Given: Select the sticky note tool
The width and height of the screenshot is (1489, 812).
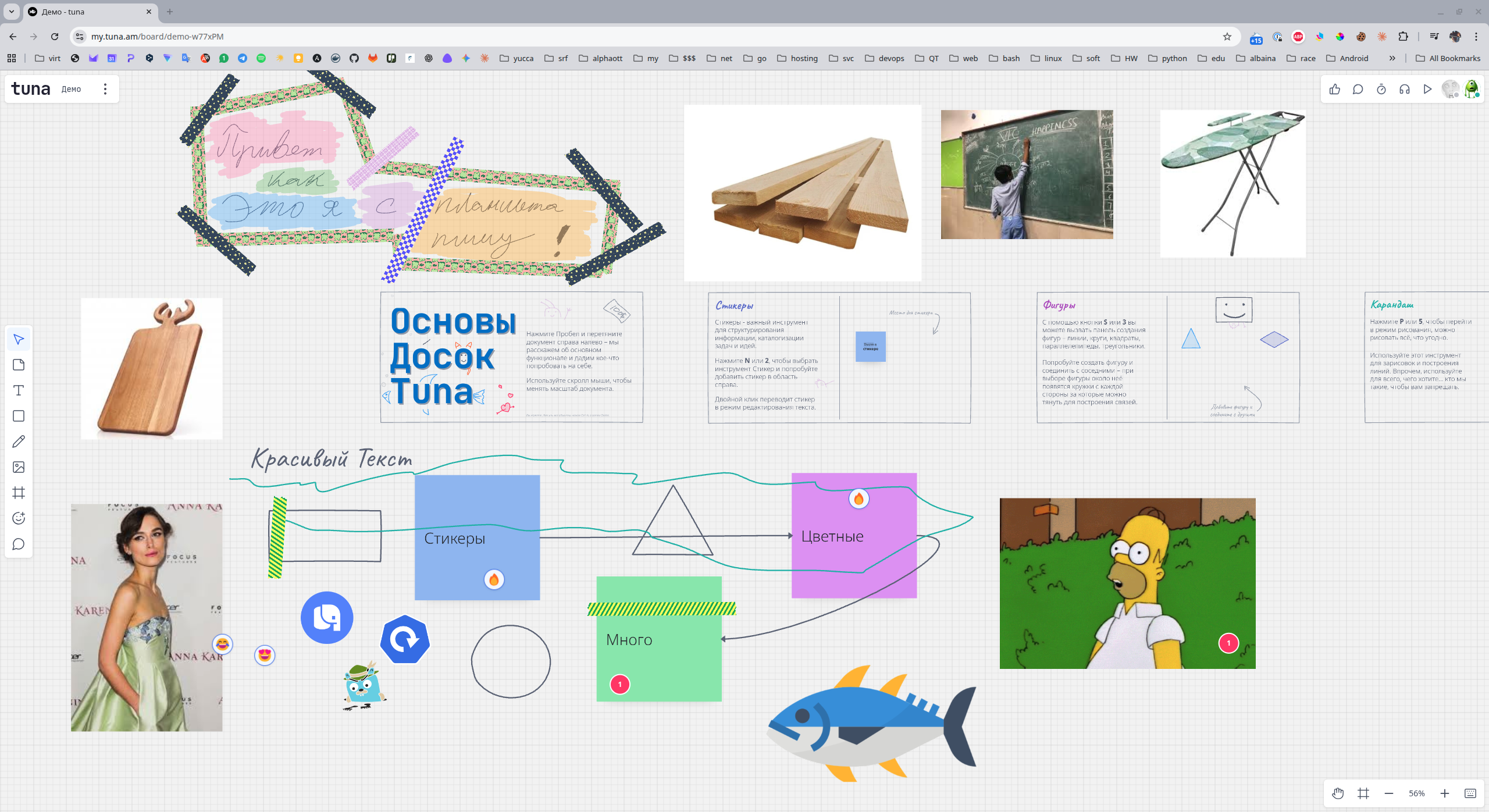Looking at the screenshot, I should [19, 365].
